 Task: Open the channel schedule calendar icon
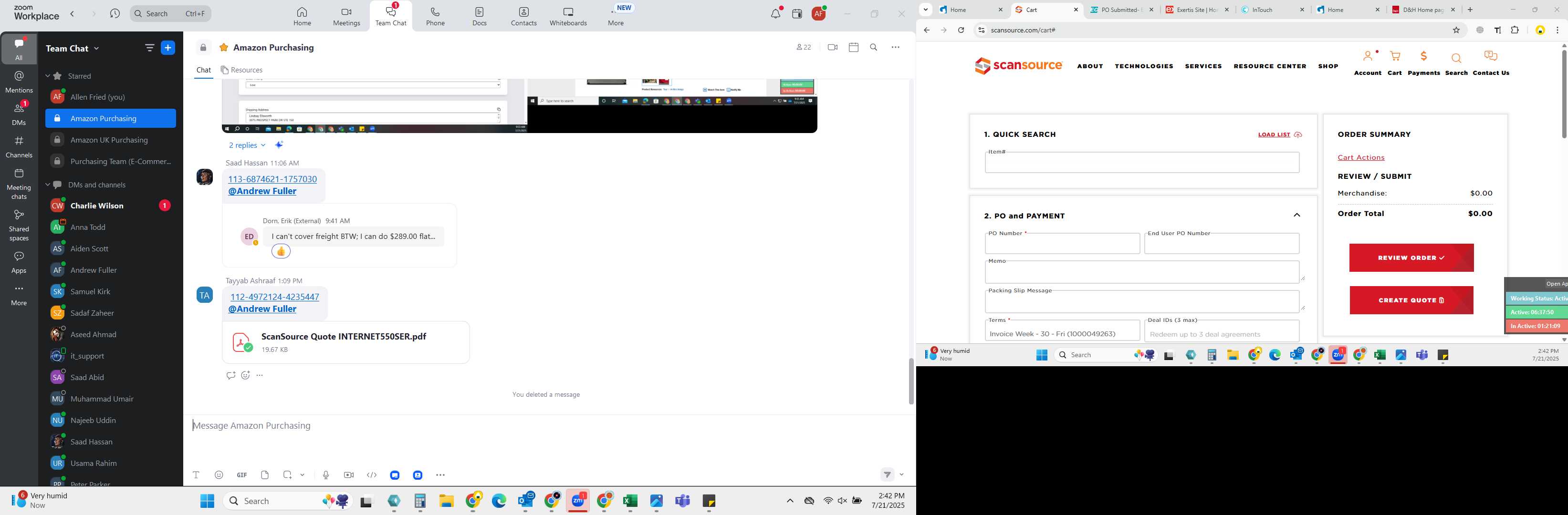point(853,47)
